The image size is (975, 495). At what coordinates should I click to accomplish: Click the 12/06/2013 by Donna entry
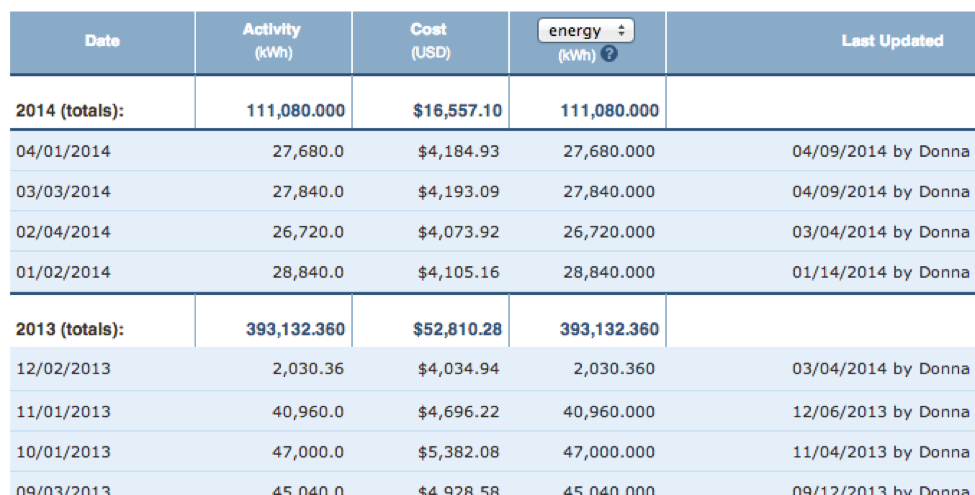pos(880,411)
